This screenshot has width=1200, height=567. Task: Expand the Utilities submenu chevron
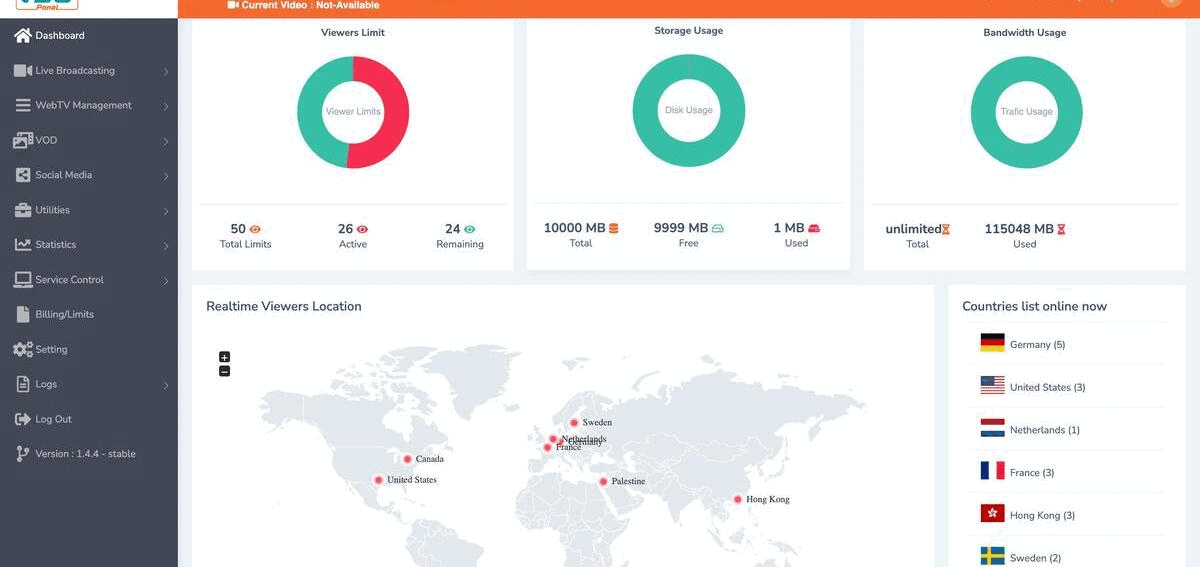click(166, 211)
